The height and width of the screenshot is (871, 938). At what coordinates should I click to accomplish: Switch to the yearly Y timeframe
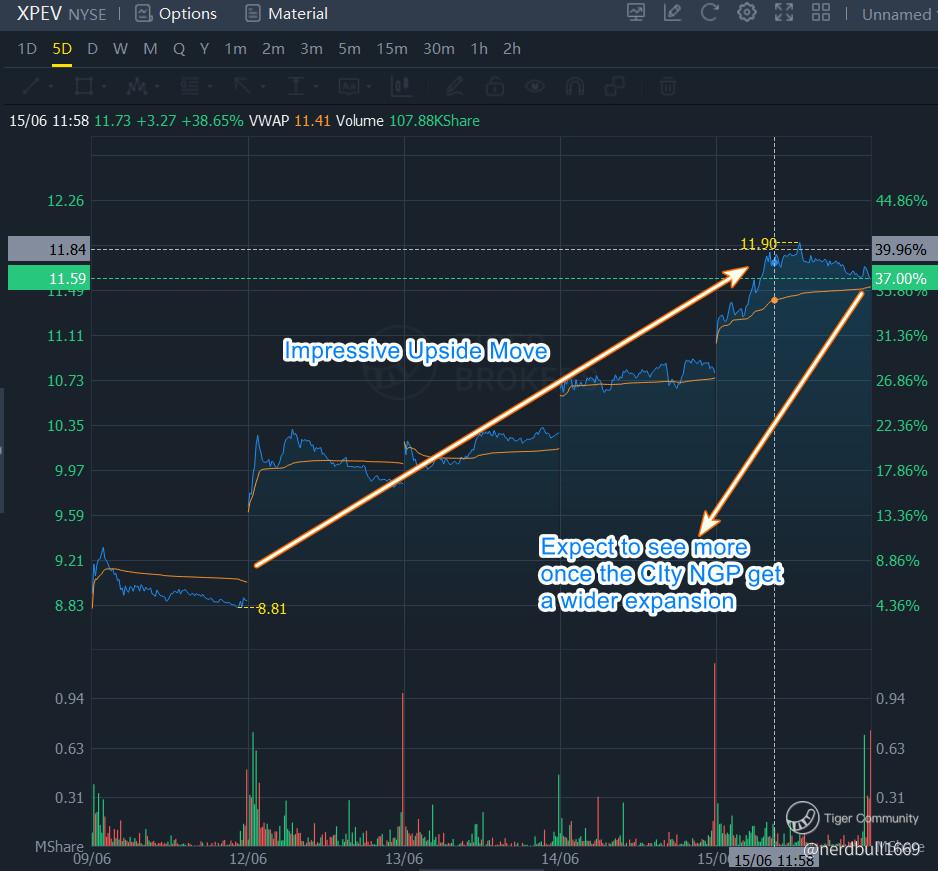click(205, 48)
